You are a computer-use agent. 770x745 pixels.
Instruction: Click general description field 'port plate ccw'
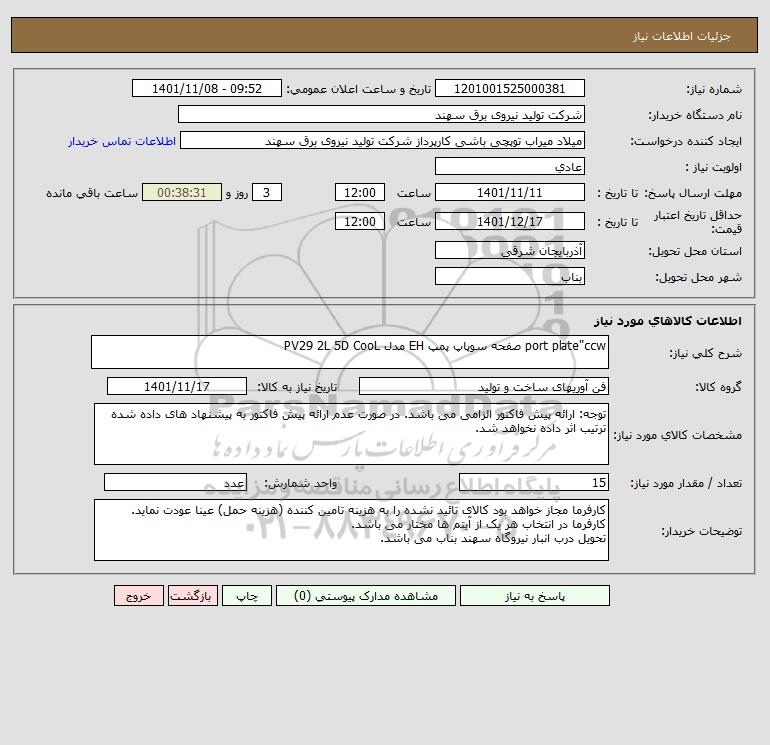(350, 352)
